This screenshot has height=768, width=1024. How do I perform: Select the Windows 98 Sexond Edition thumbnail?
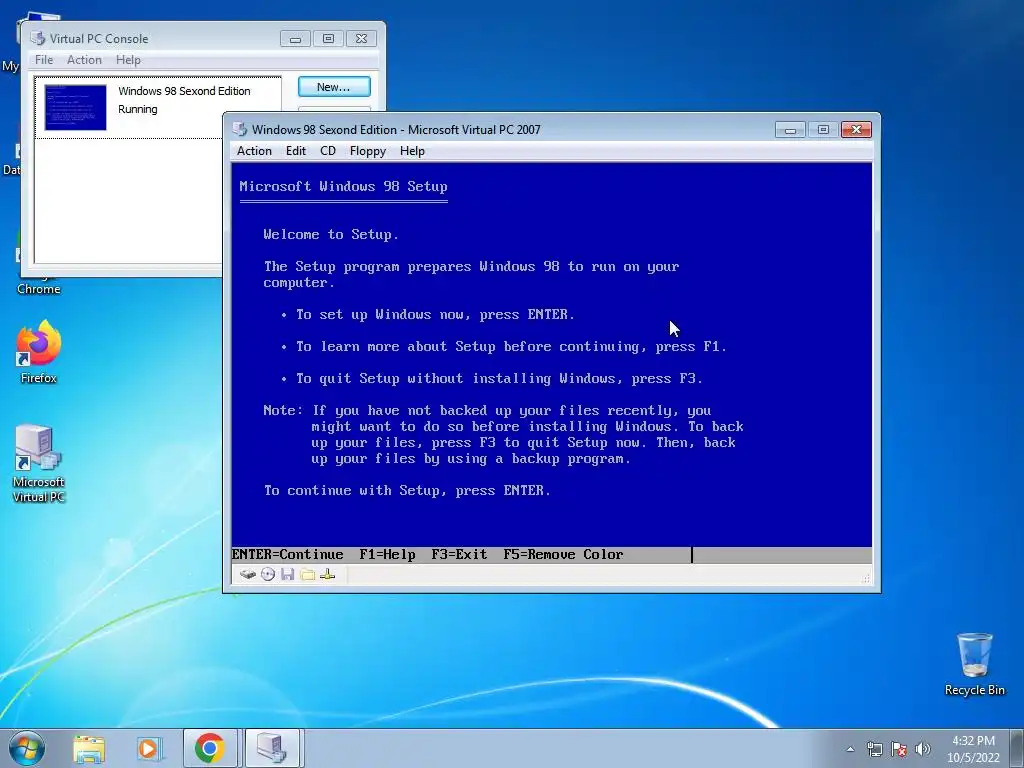click(75, 107)
